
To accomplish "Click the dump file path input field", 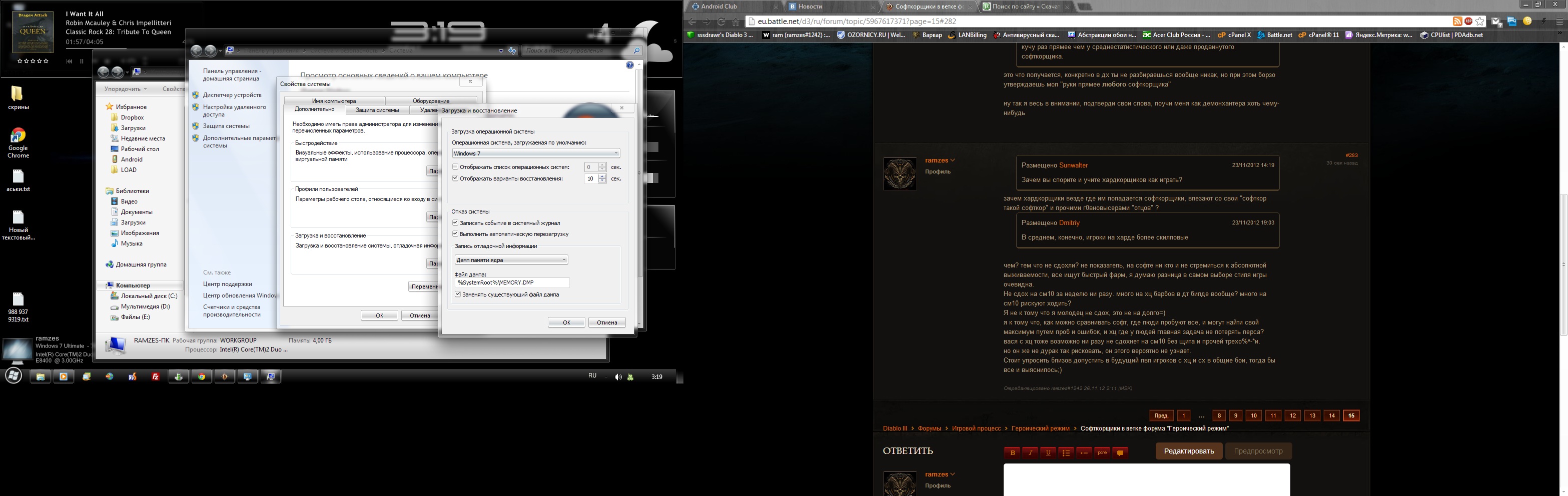I will [512, 282].
